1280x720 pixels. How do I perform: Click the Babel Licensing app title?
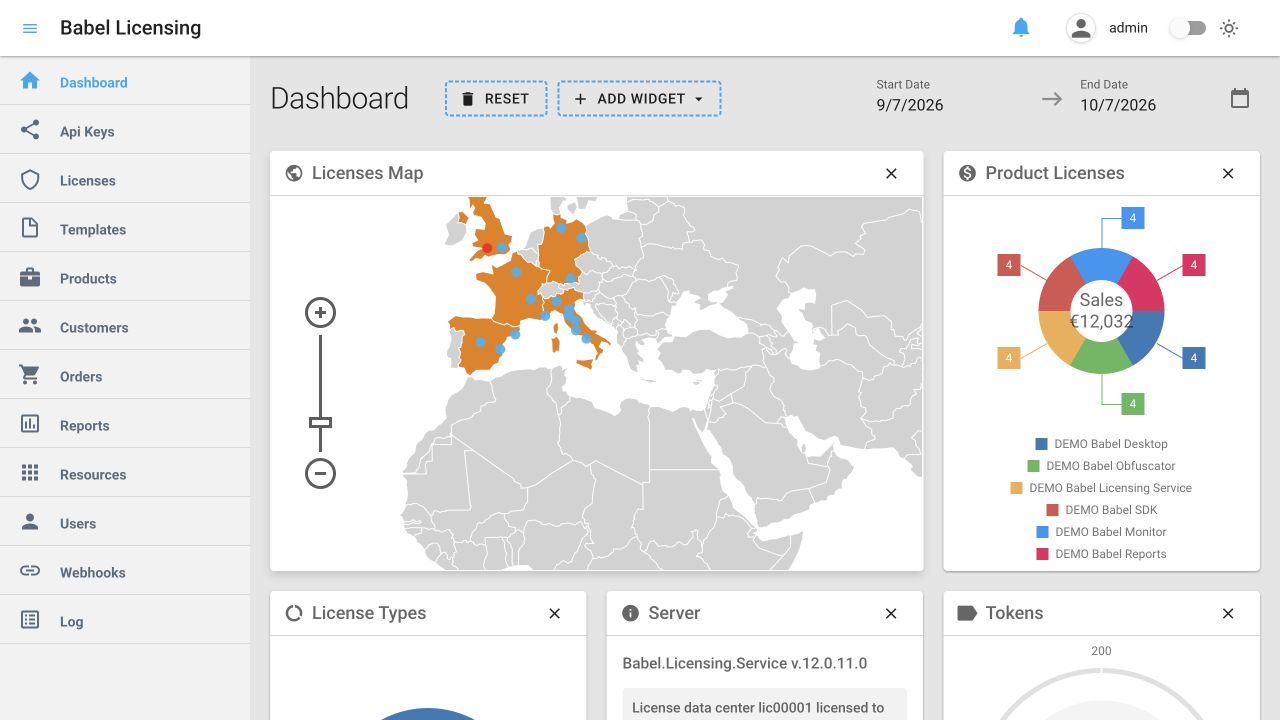[x=130, y=28]
